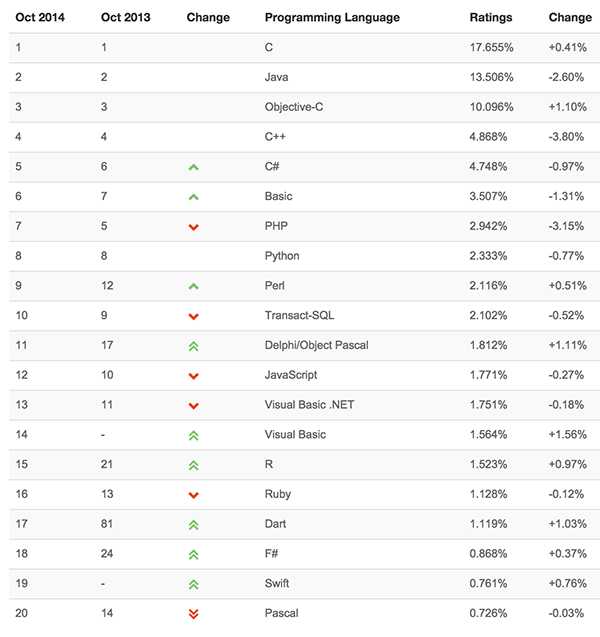Screen dimensions: 600x637
Task: Click the Visual Basic .NET entry
Action: coord(309,405)
